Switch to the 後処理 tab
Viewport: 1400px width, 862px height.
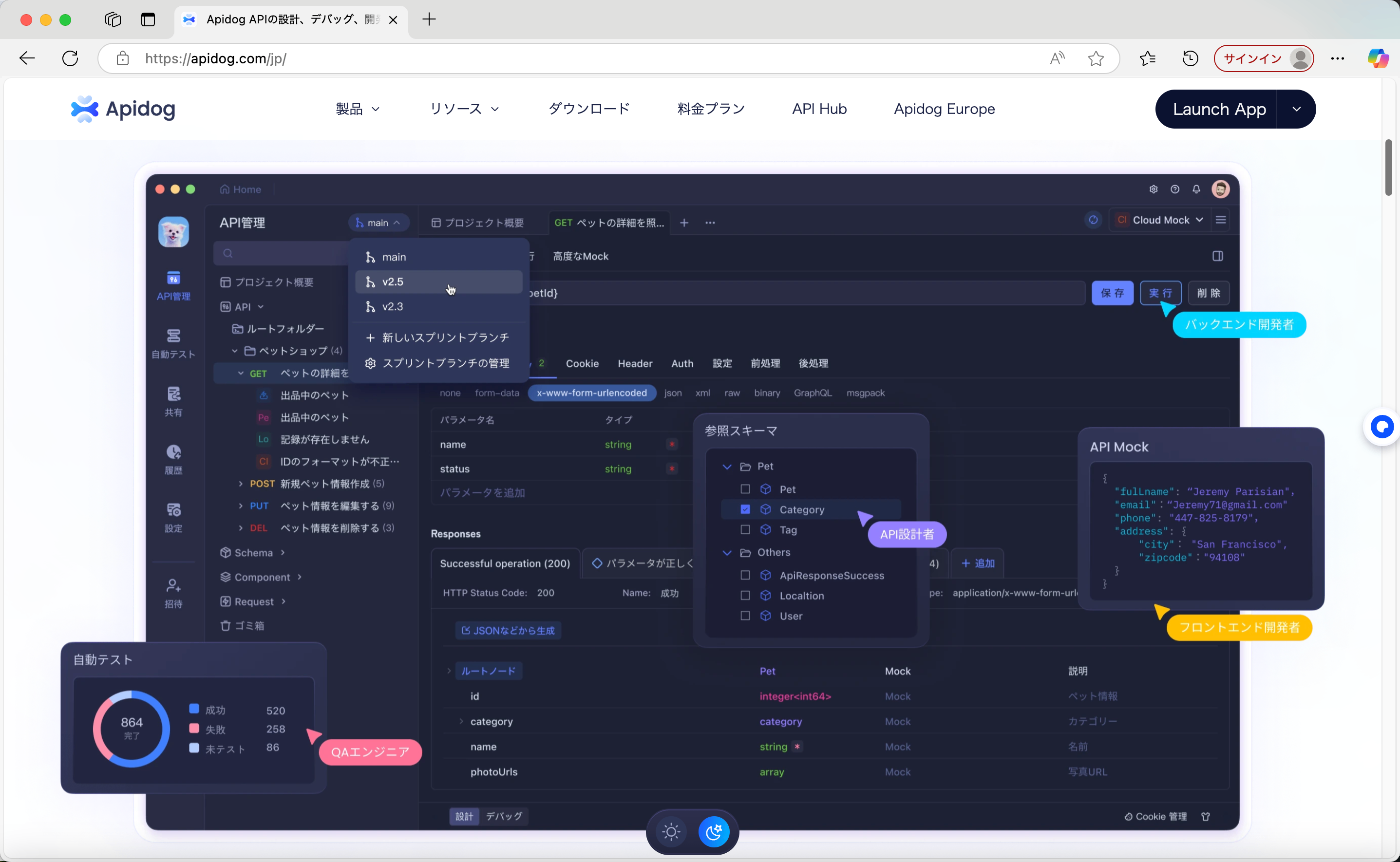(x=813, y=363)
